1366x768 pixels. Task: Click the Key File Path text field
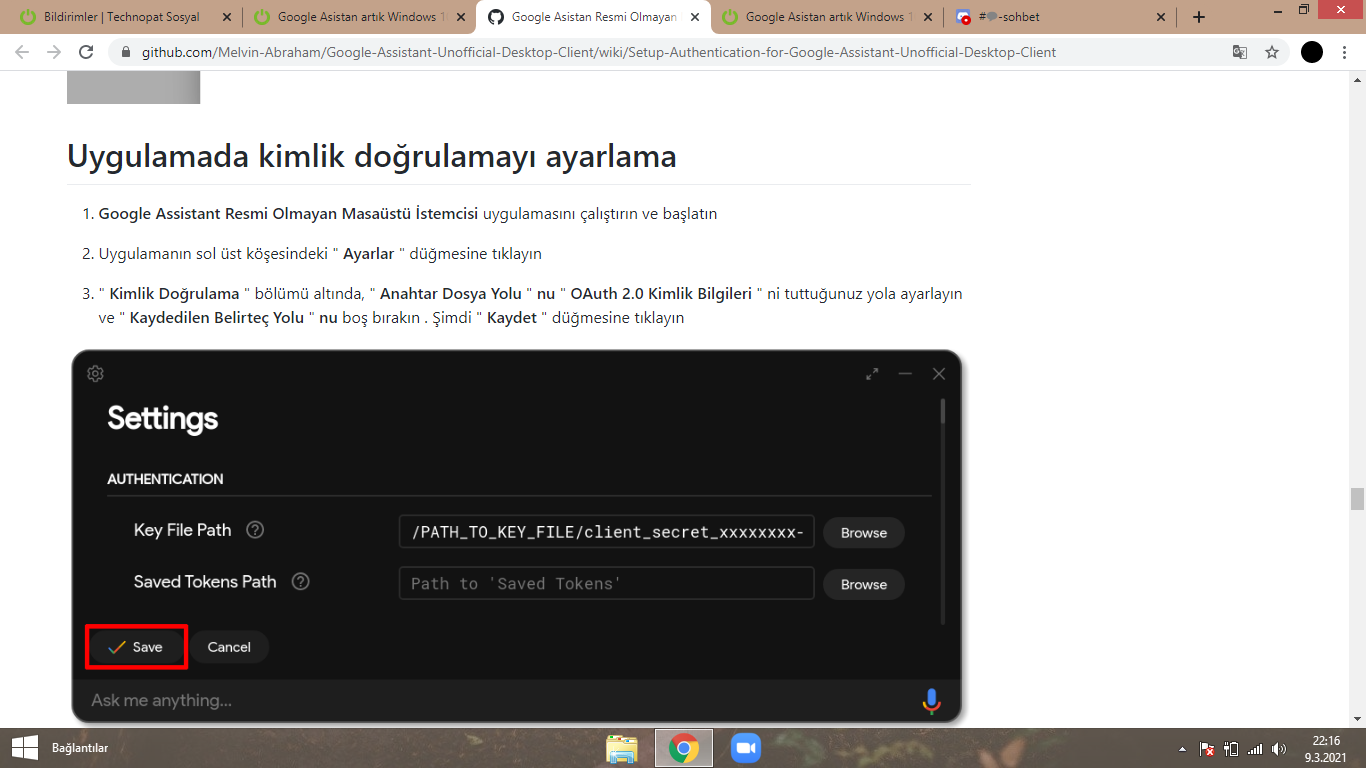(x=606, y=532)
